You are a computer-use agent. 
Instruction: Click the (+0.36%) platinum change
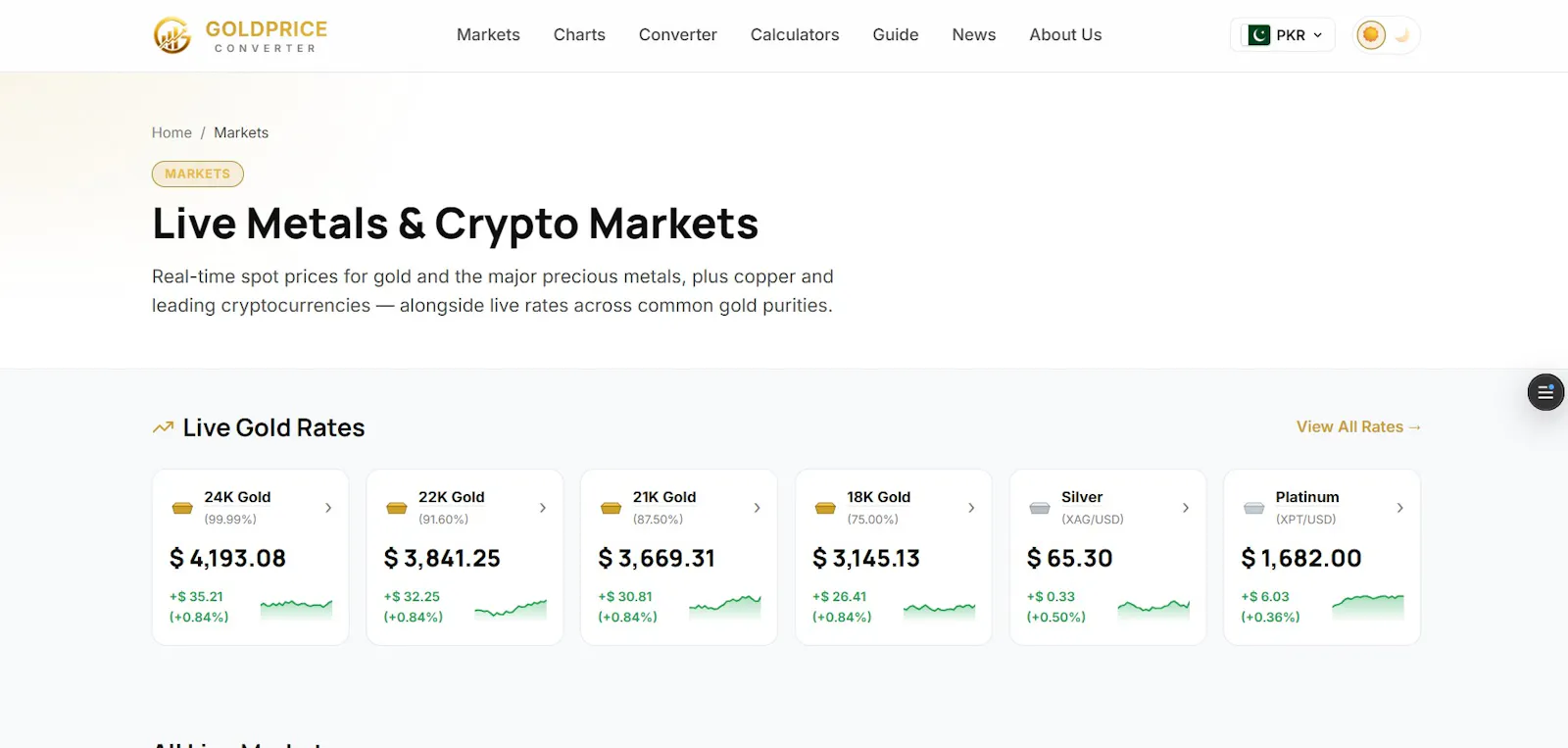click(1271, 617)
